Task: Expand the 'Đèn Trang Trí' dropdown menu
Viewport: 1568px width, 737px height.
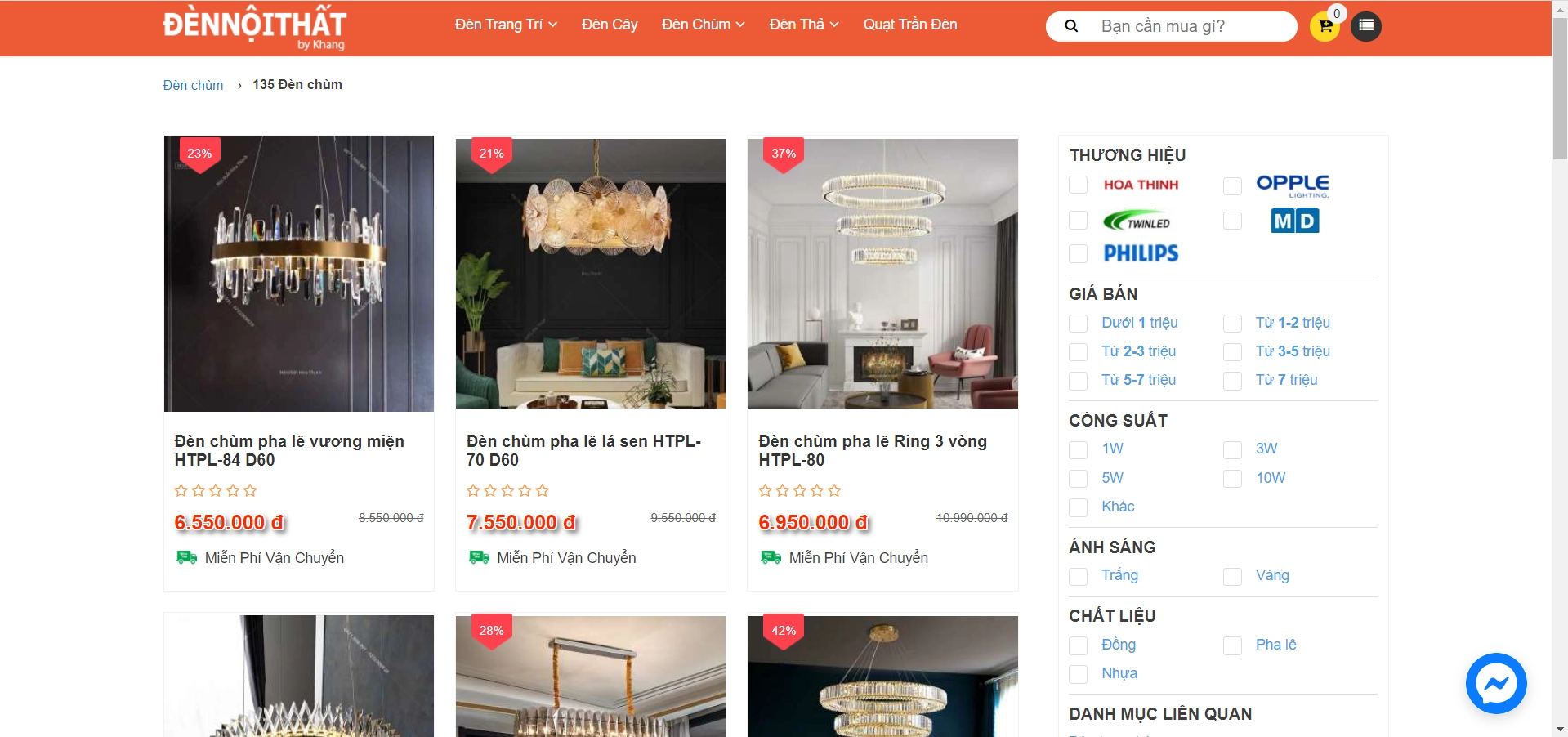Action: 506,25
